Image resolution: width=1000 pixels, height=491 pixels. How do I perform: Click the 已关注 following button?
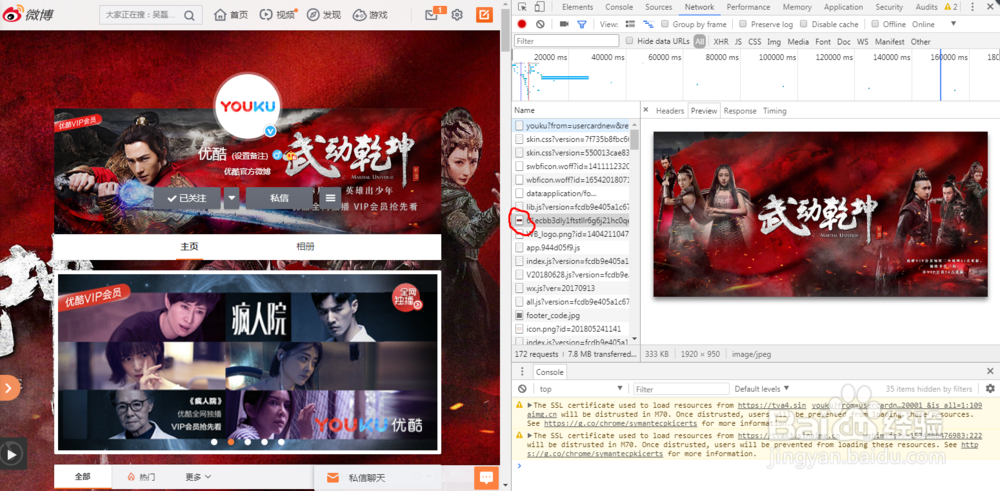pos(187,198)
